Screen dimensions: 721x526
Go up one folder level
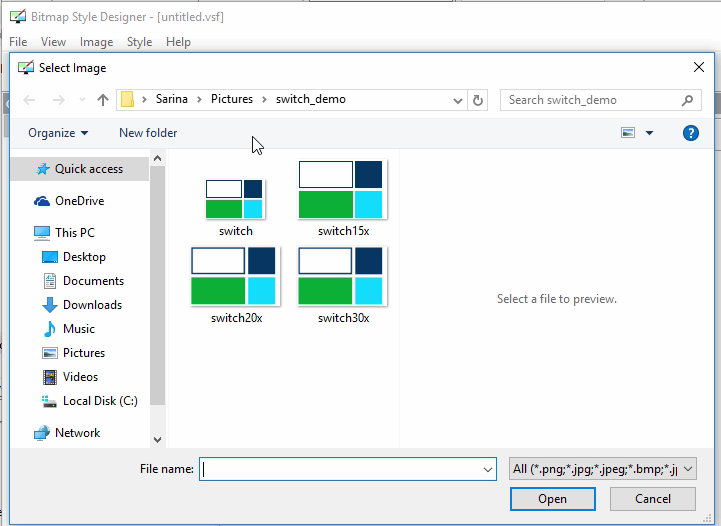coord(103,100)
